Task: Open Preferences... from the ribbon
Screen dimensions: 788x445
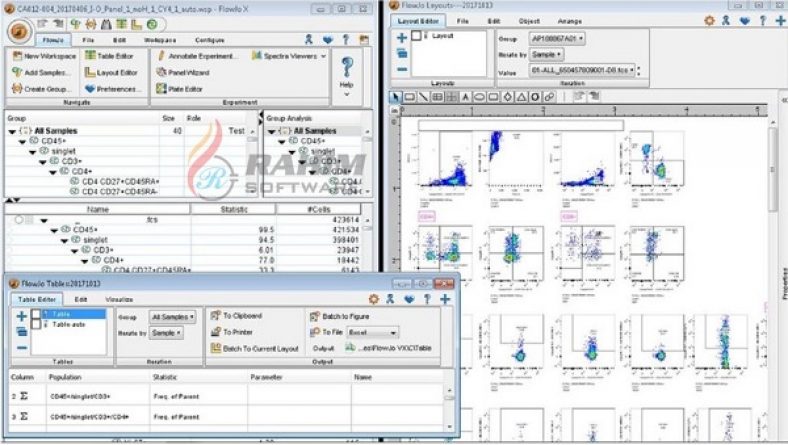Action: tap(113, 89)
